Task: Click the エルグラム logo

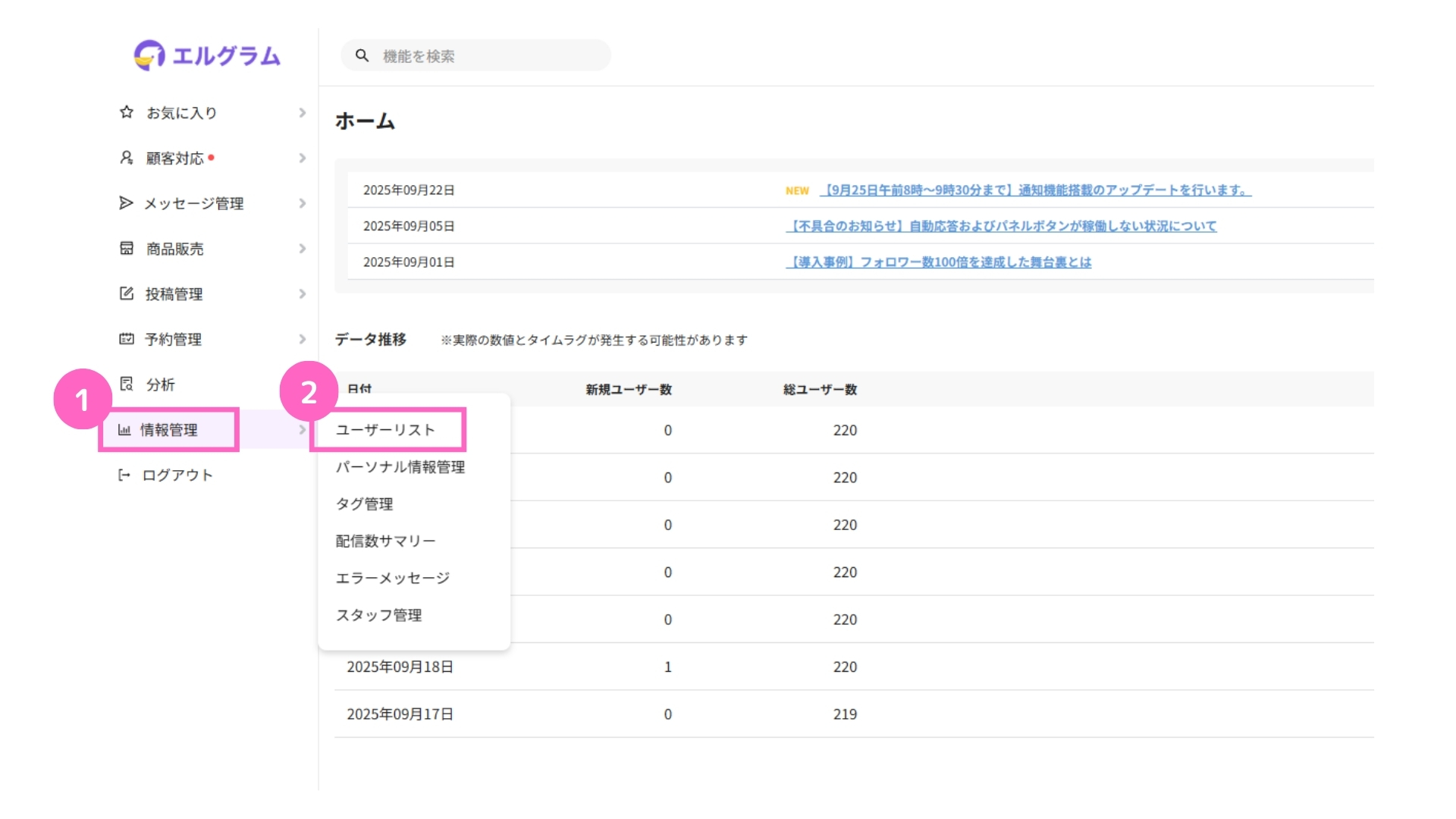Action: click(x=207, y=55)
